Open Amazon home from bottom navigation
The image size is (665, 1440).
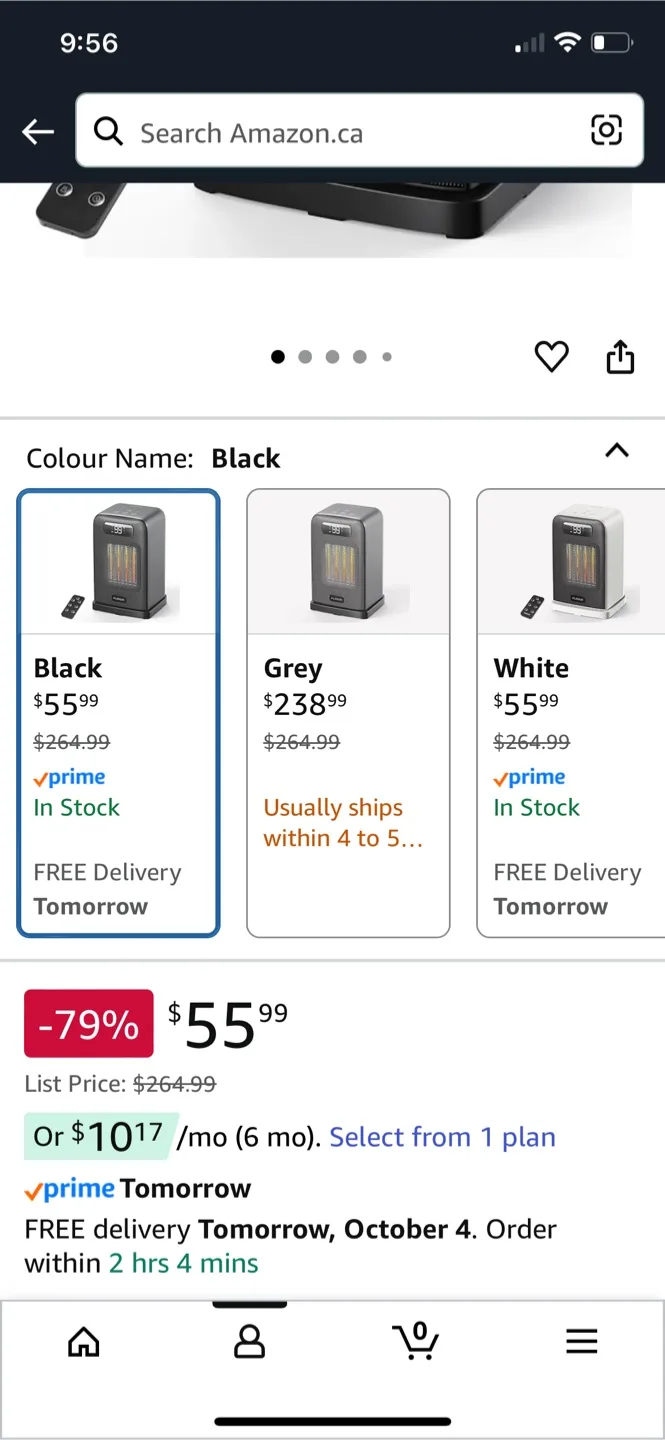[84, 1342]
